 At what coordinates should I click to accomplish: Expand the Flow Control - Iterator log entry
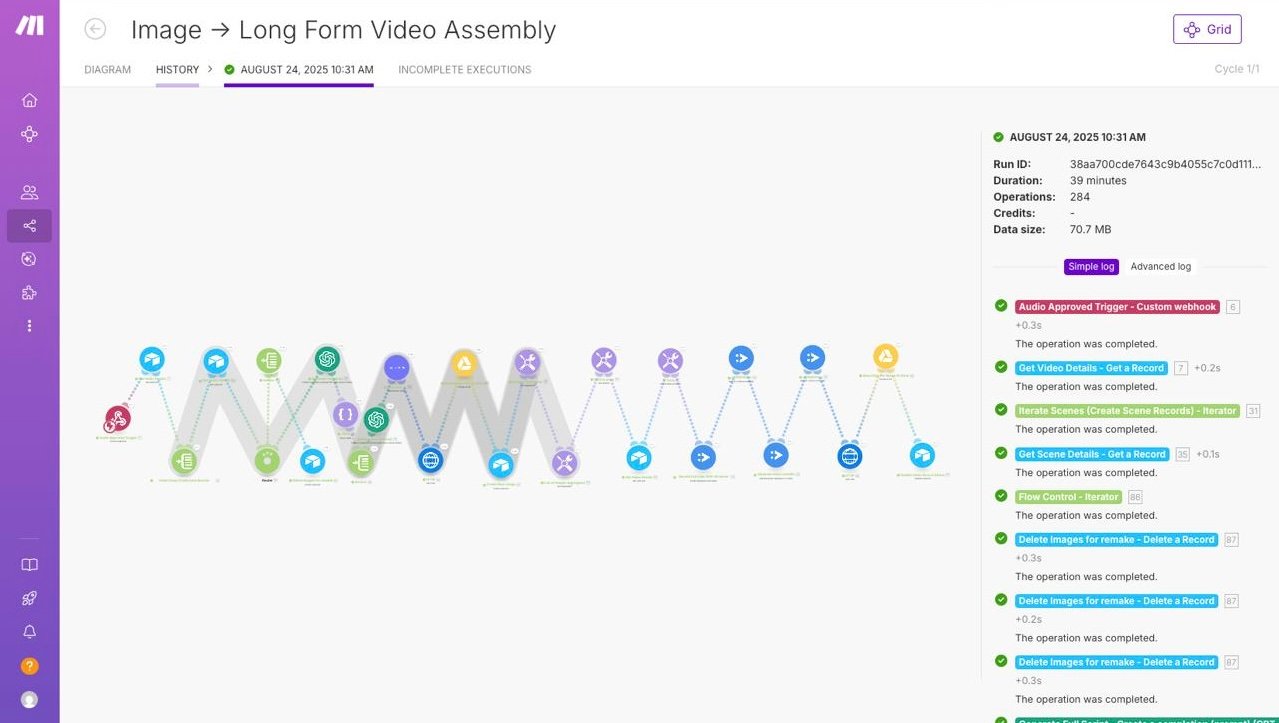coord(1068,497)
